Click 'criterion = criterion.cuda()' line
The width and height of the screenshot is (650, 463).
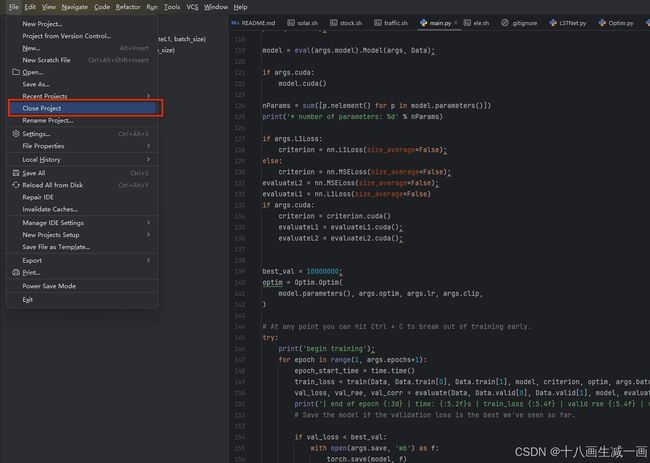coord(334,216)
